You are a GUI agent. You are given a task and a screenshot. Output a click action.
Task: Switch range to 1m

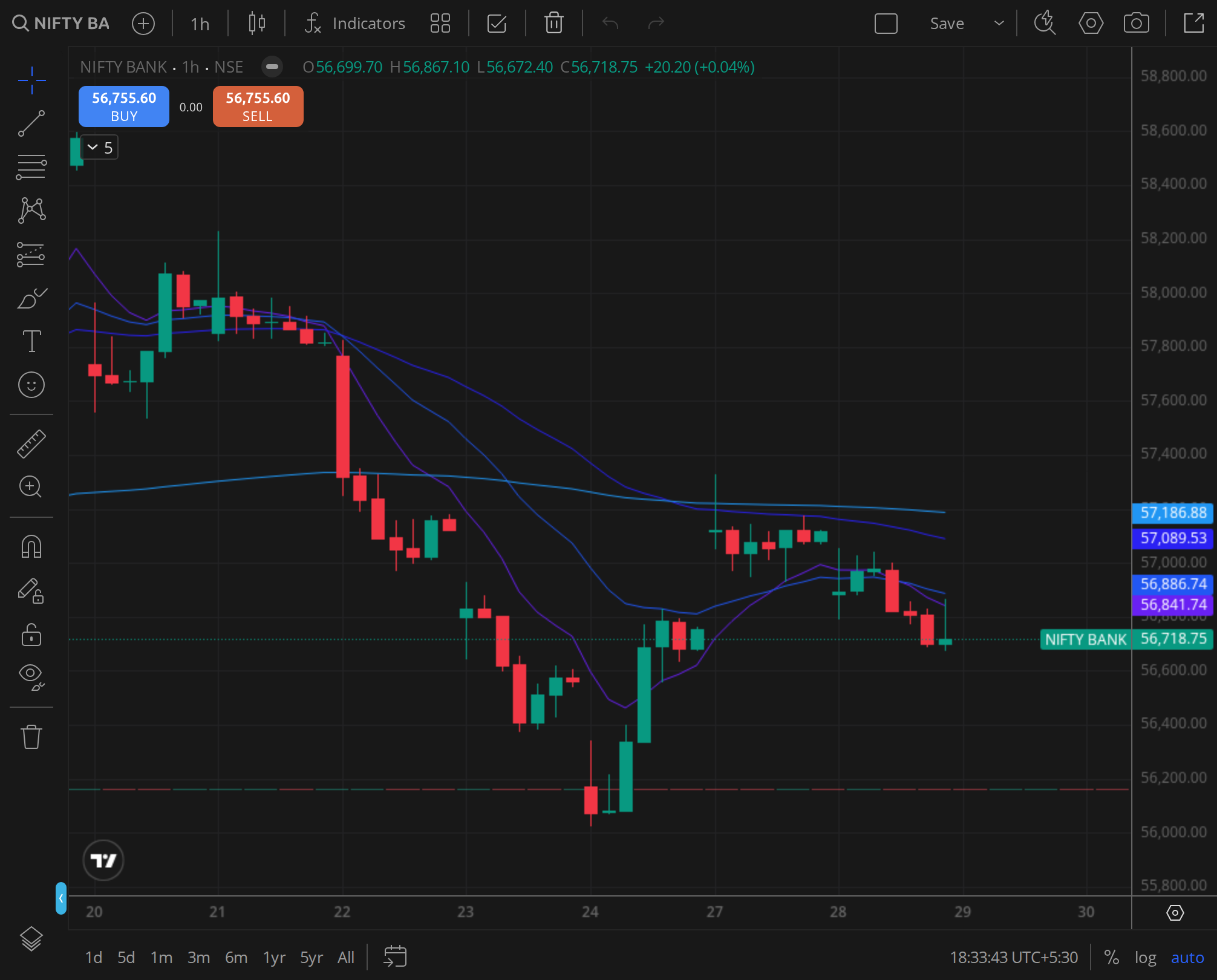(x=162, y=958)
